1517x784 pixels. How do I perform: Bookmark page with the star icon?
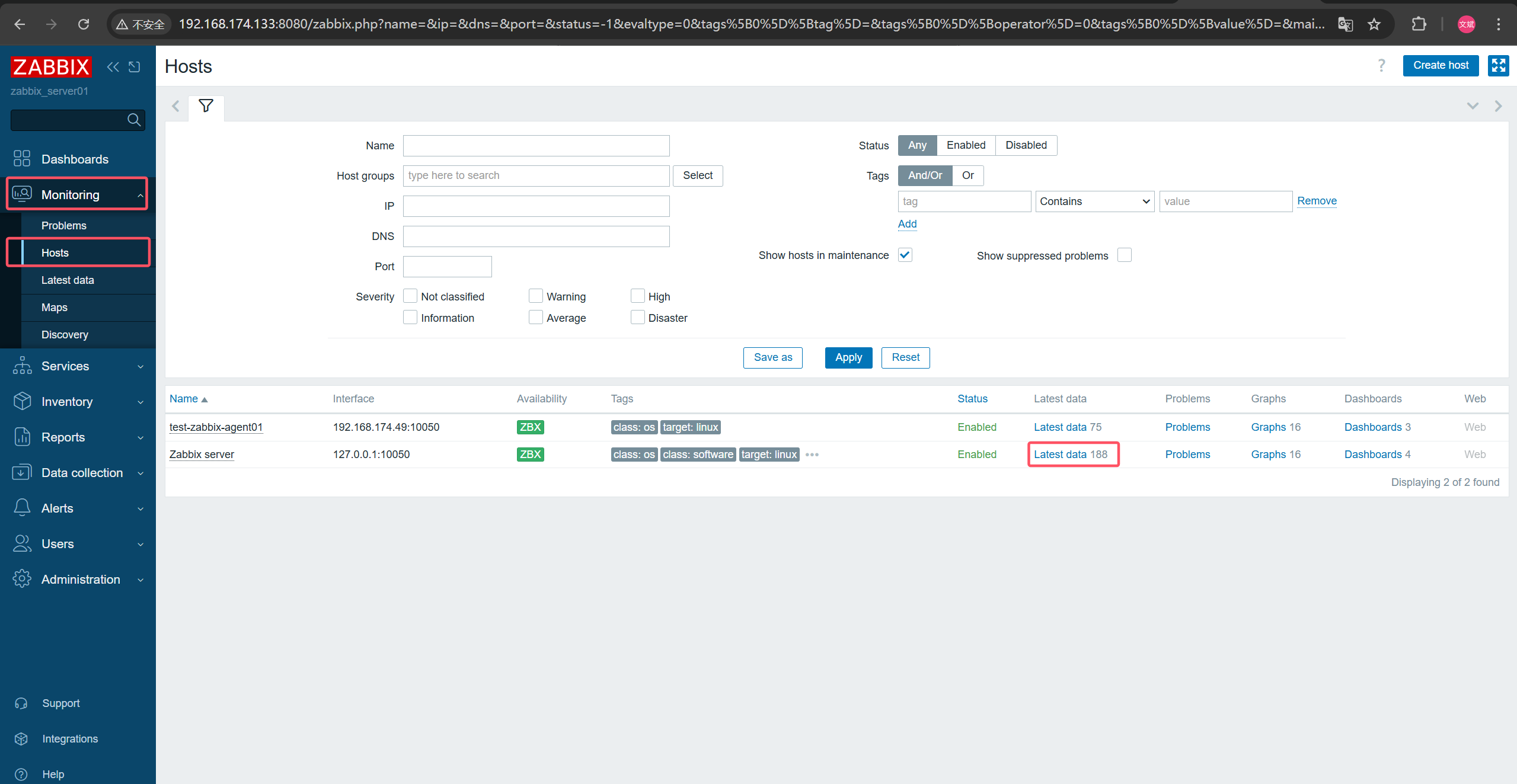1374,24
